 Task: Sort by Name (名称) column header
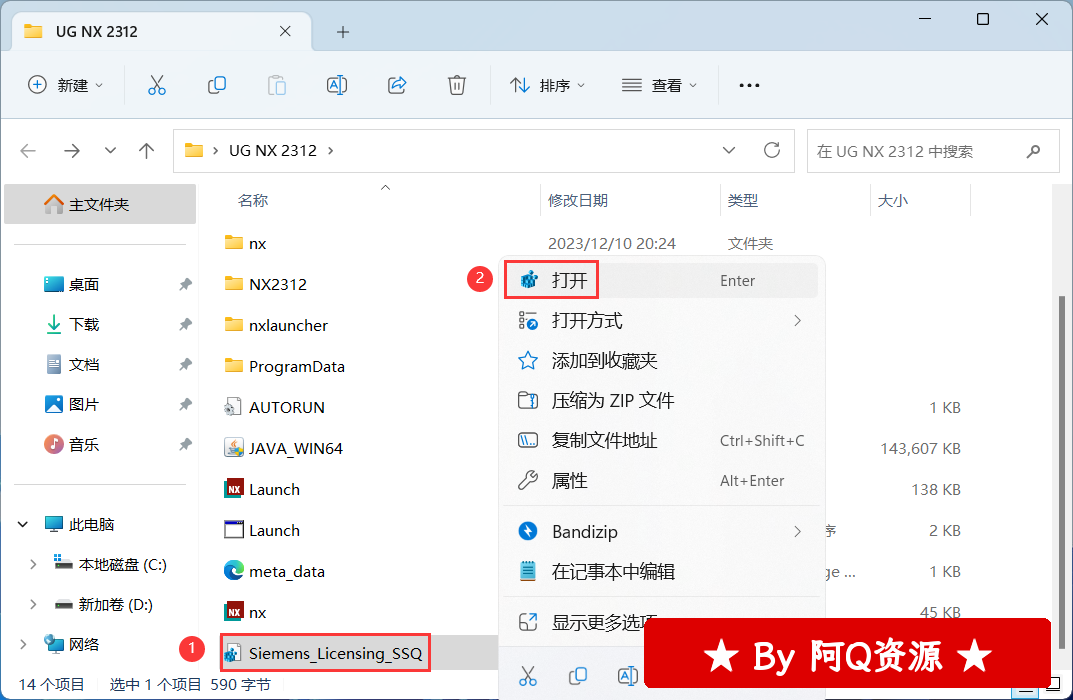click(x=253, y=200)
